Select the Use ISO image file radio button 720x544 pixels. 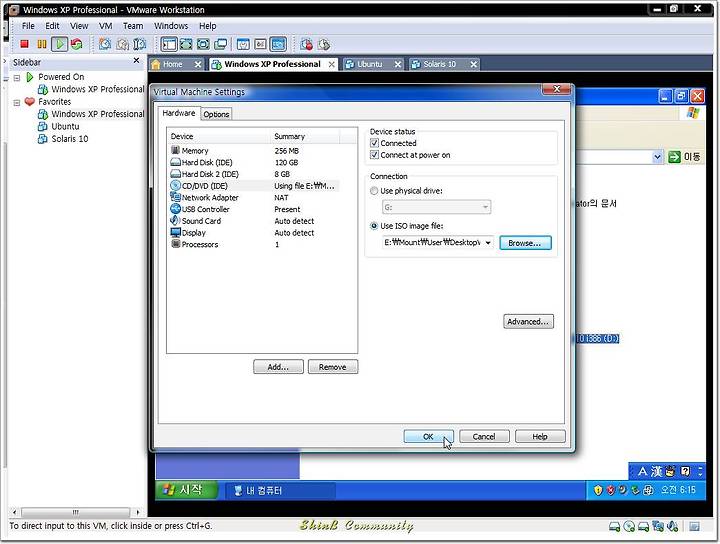click(x=374, y=226)
